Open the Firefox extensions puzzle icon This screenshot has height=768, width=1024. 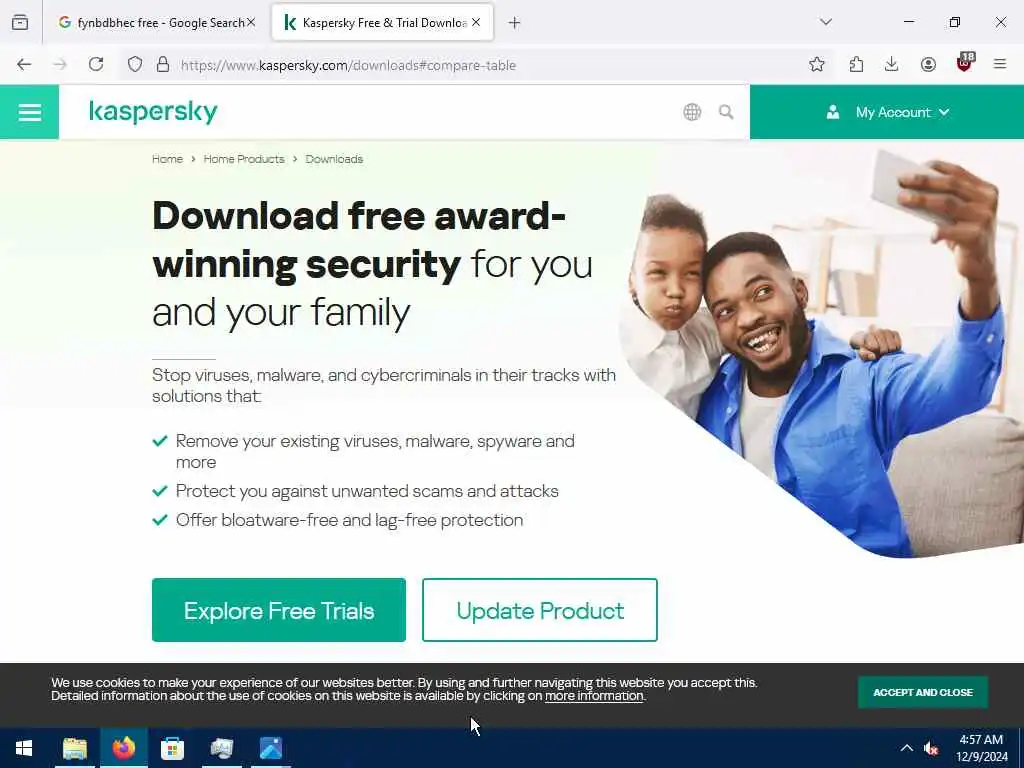856,64
